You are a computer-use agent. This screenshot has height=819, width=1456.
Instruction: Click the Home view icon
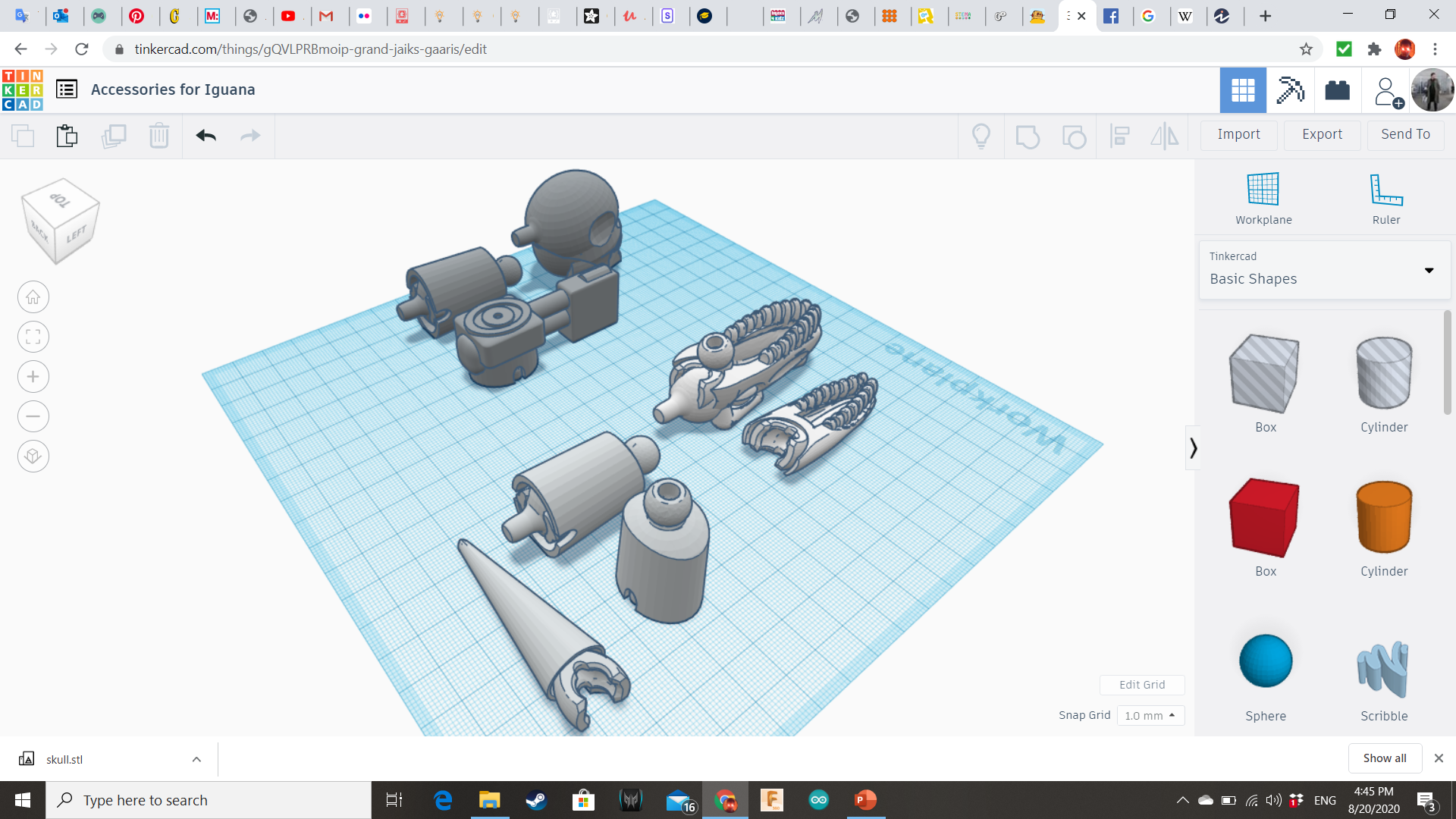(x=33, y=297)
